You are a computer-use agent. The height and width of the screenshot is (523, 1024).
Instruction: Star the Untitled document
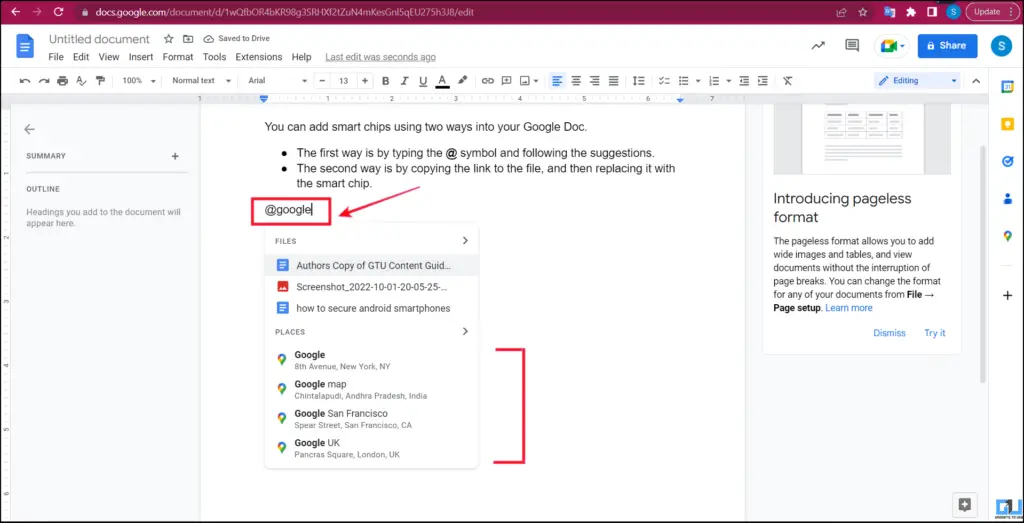[168, 39]
